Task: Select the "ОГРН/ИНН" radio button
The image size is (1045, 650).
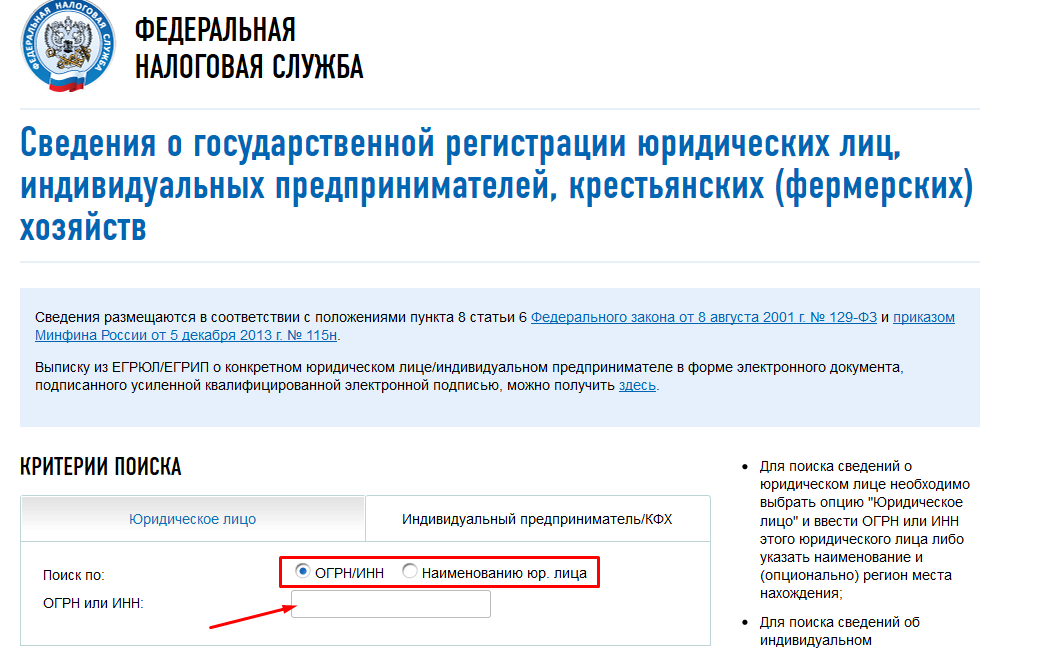Action: 303,572
